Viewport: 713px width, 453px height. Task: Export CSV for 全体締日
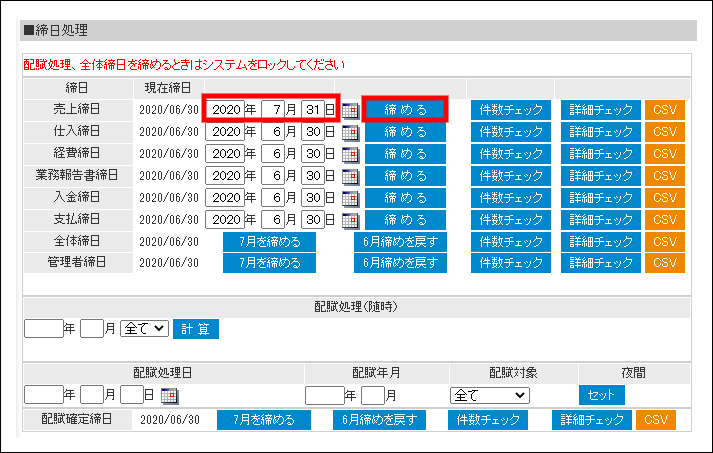point(665,242)
